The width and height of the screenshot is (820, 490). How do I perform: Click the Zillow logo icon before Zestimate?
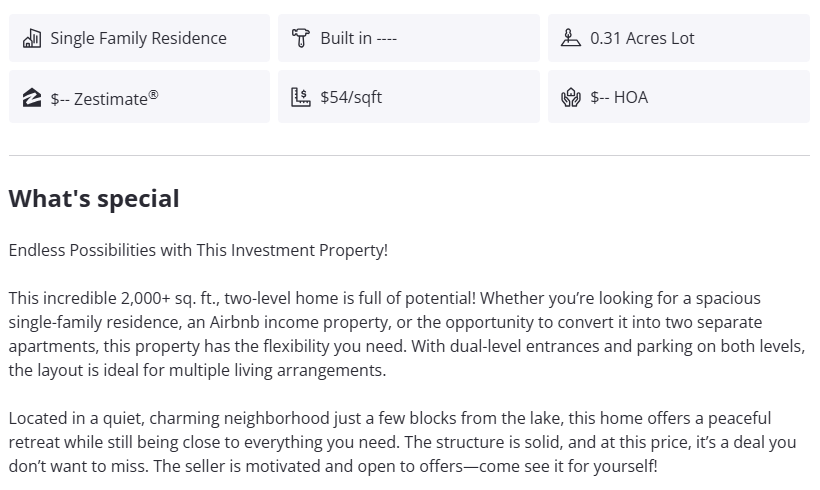[x=32, y=98]
